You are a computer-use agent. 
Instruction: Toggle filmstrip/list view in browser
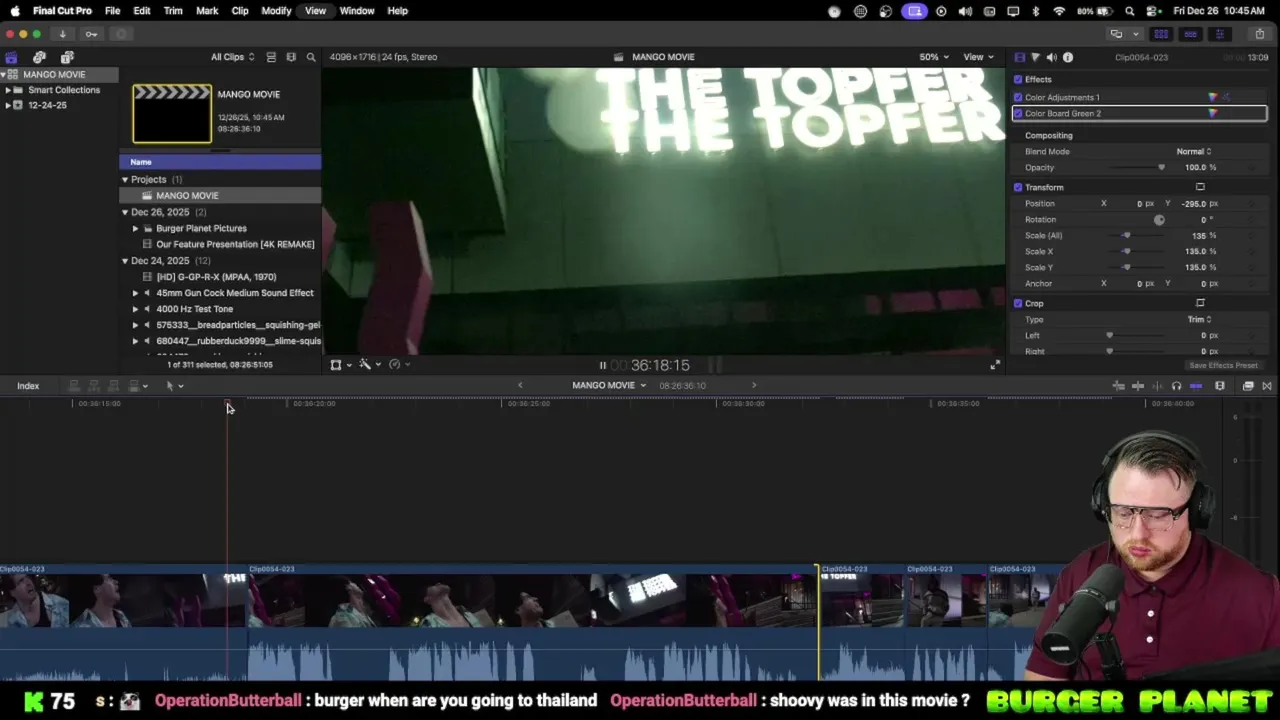(x=271, y=57)
